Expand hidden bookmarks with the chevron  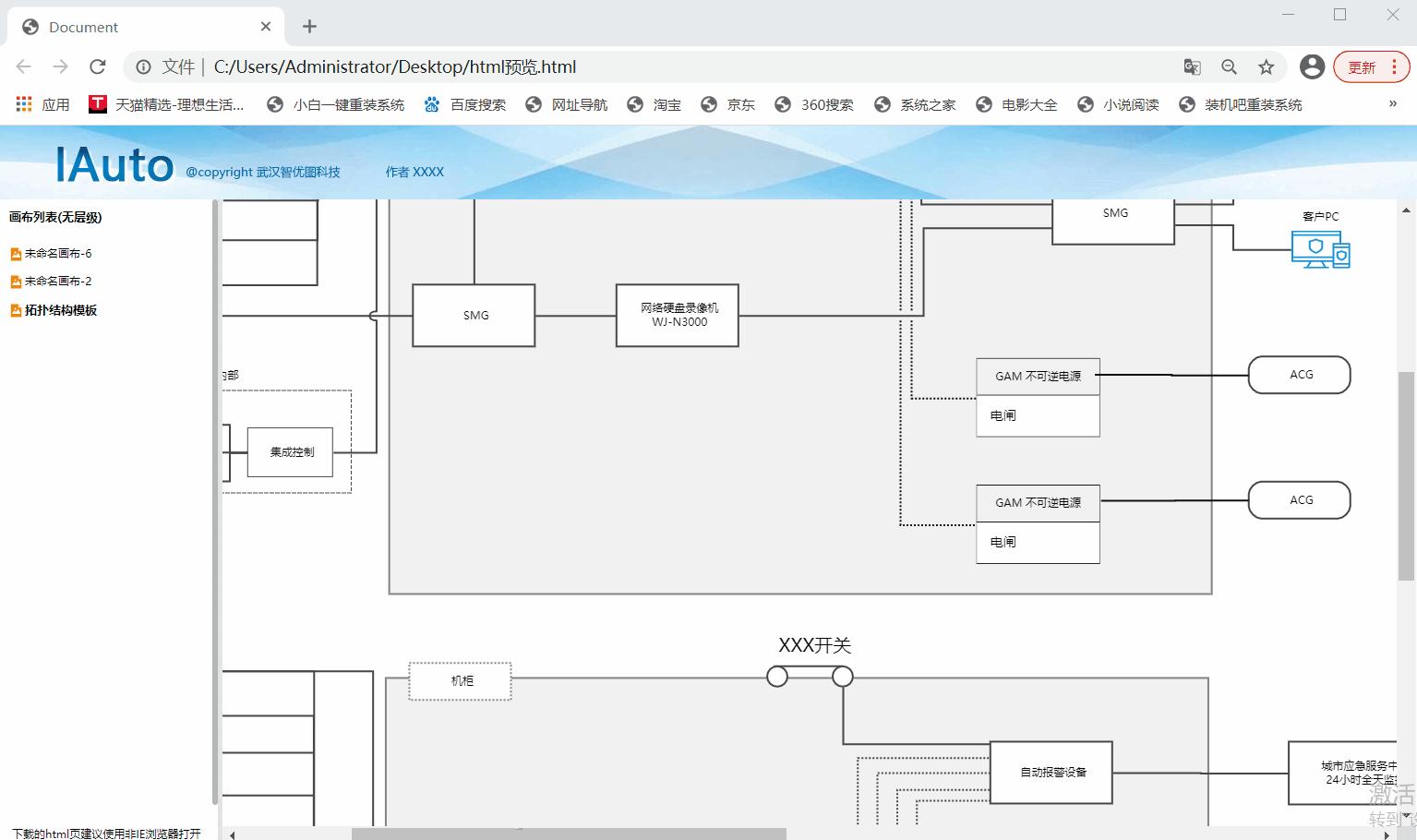[1392, 103]
